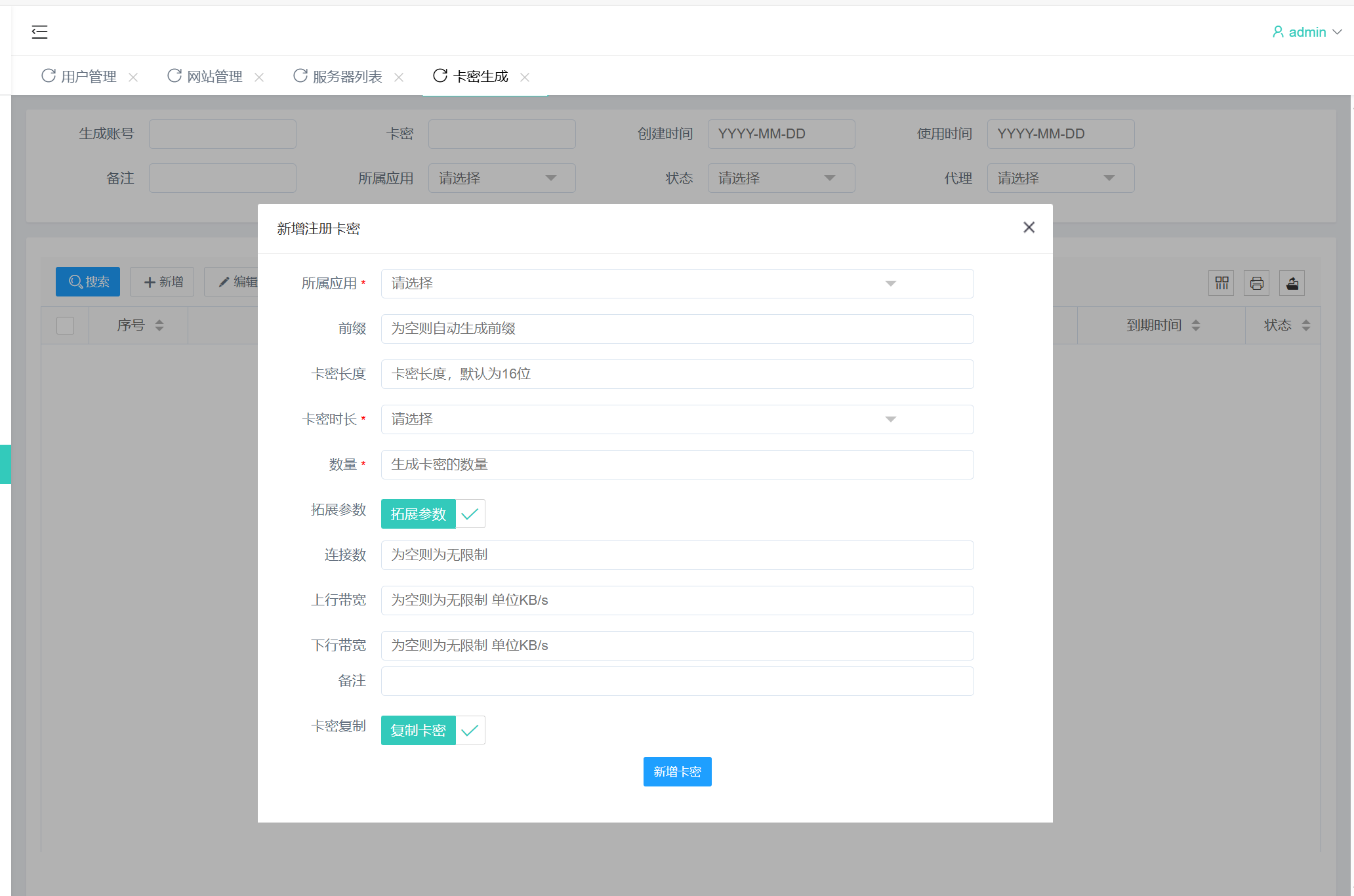Select the 卡密生成 tab

click(x=480, y=77)
